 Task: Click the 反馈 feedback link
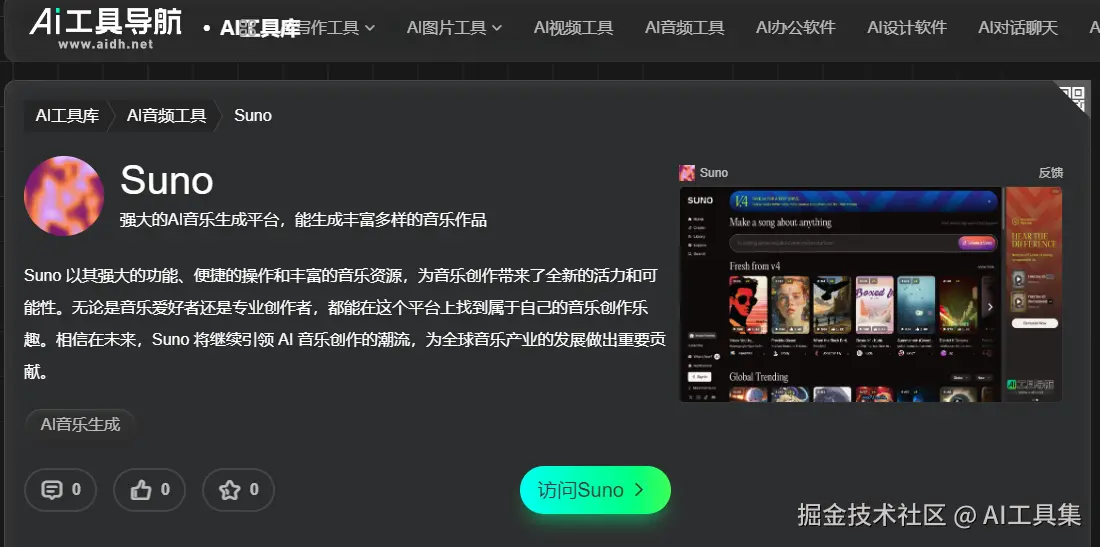point(1050,173)
